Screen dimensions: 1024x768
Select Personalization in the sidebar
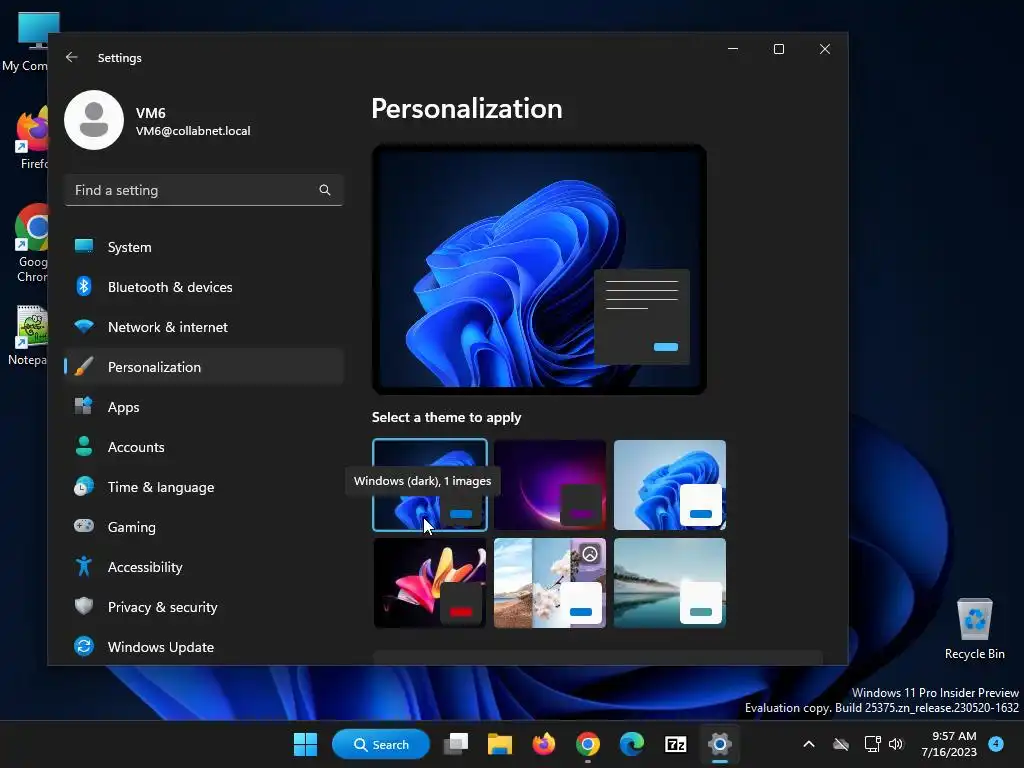[x=204, y=367]
